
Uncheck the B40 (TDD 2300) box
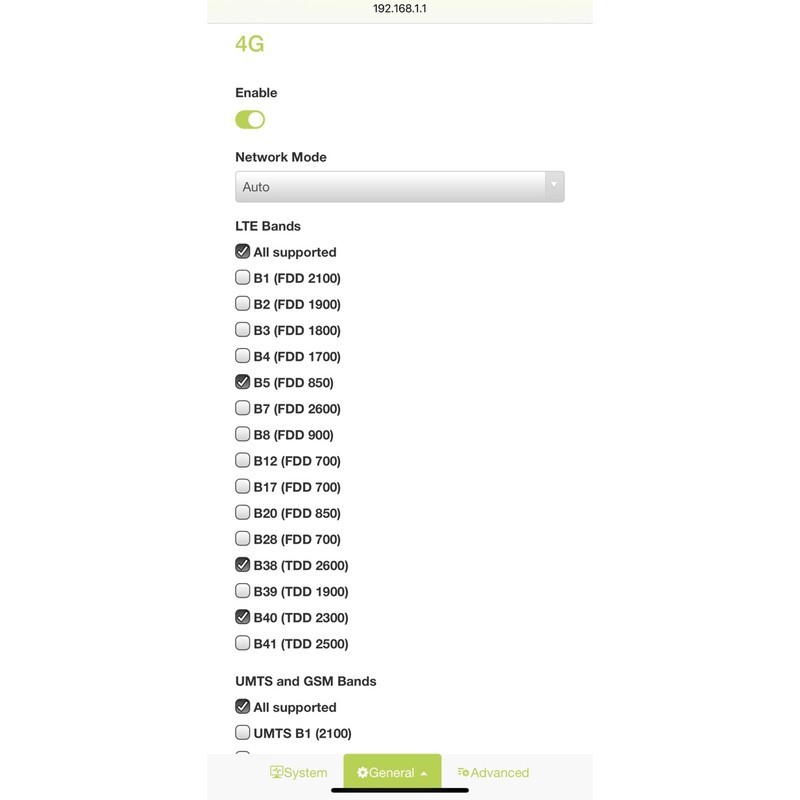[x=242, y=617]
